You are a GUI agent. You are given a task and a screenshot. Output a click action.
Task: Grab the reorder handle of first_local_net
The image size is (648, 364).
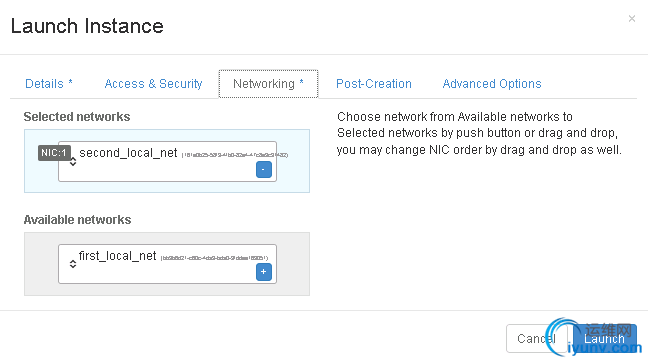(73, 264)
